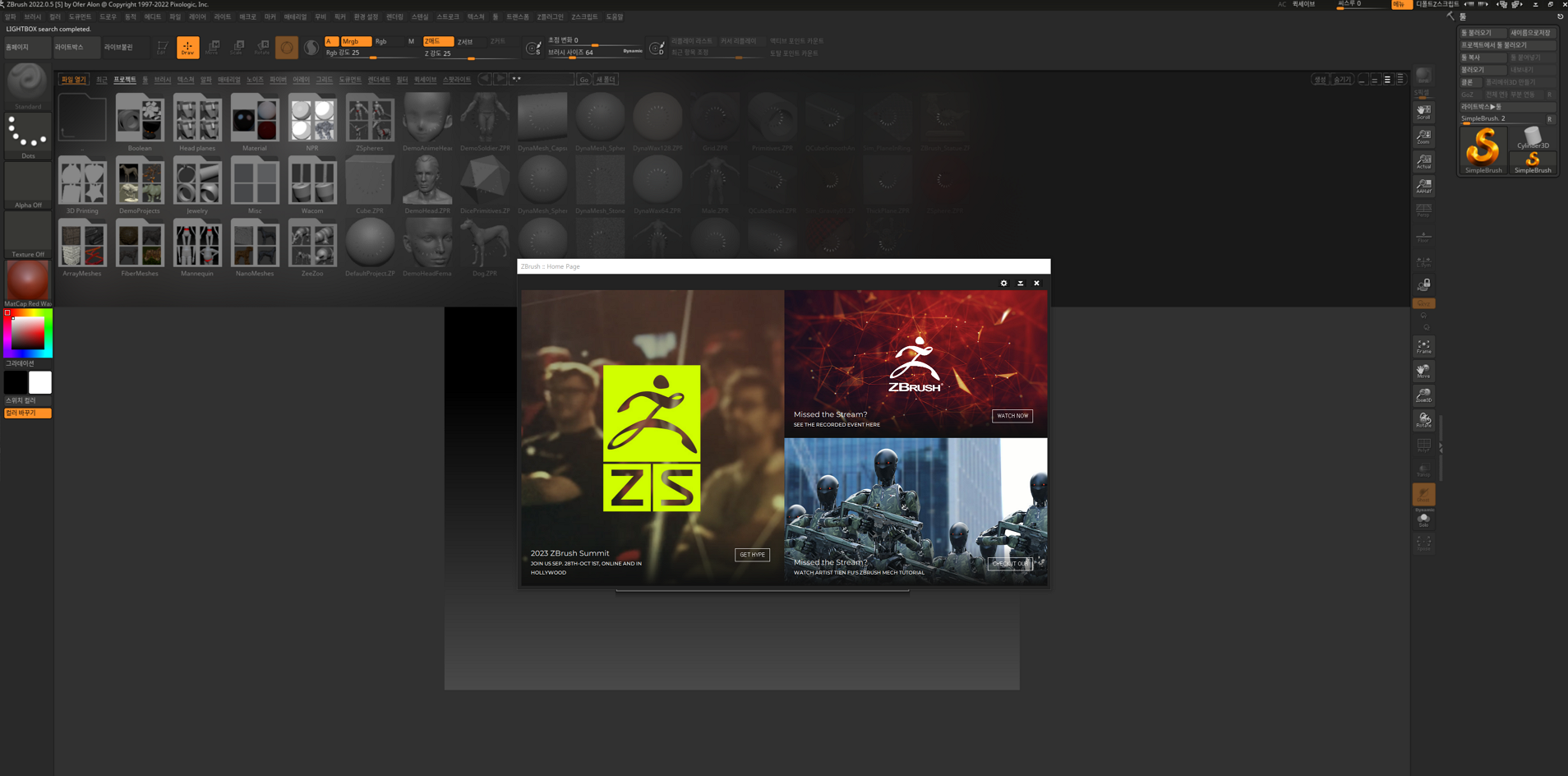This screenshot has width=1568, height=776.
Task: Click the AAHalf icon
Action: coord(1423,186)
